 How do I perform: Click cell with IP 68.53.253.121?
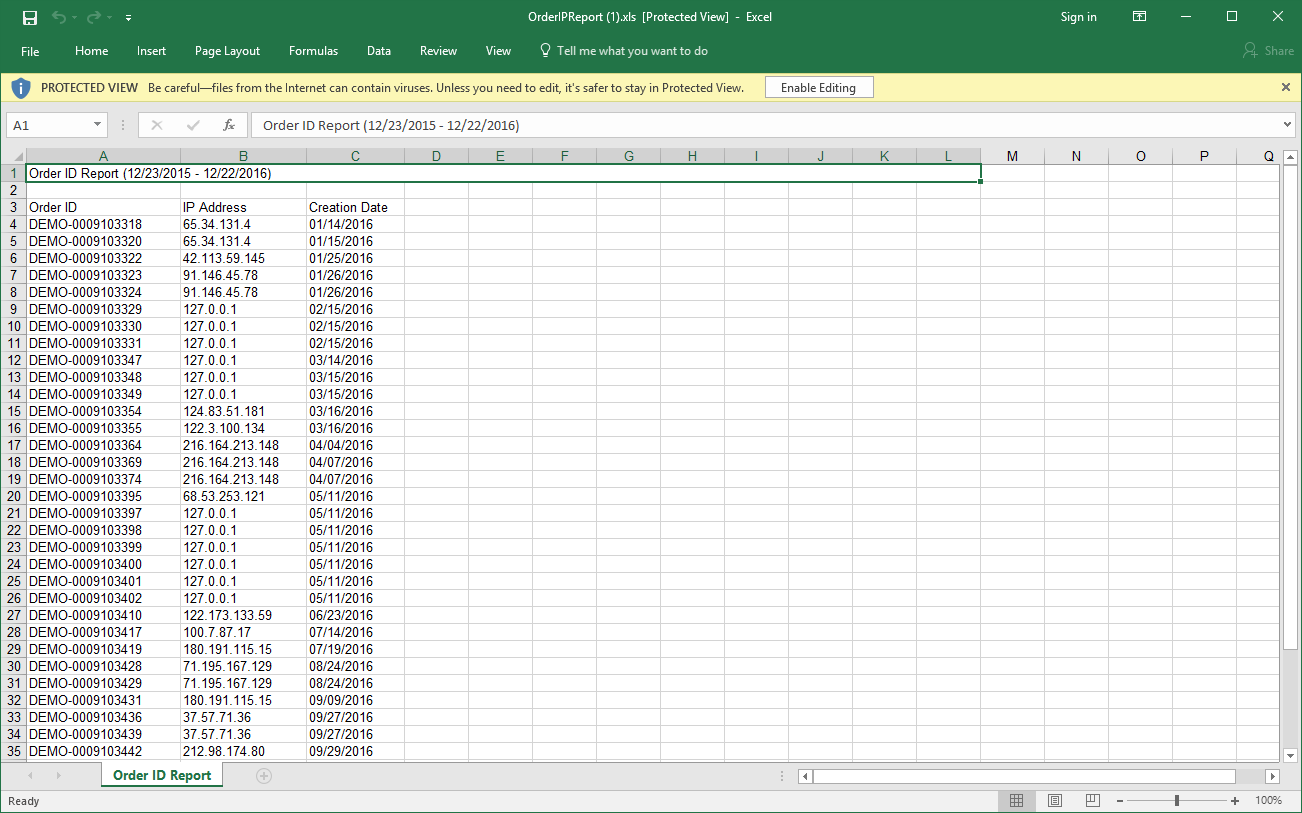point(243,496)
